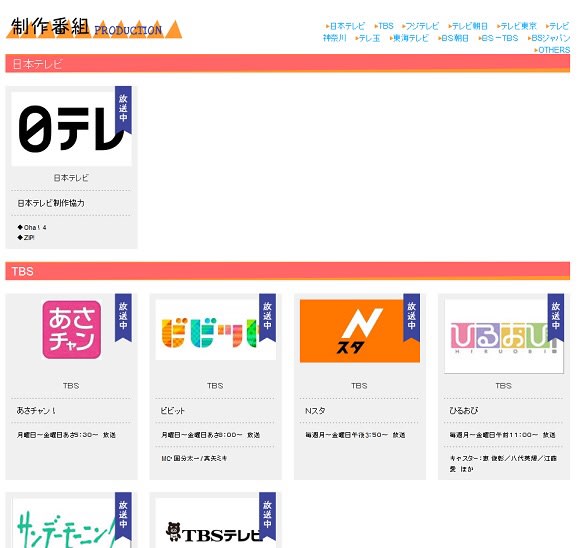Viewport: 578px width, 548px height.
Task: Select the BS朝日 navigation link
Action: coord(453,38)
